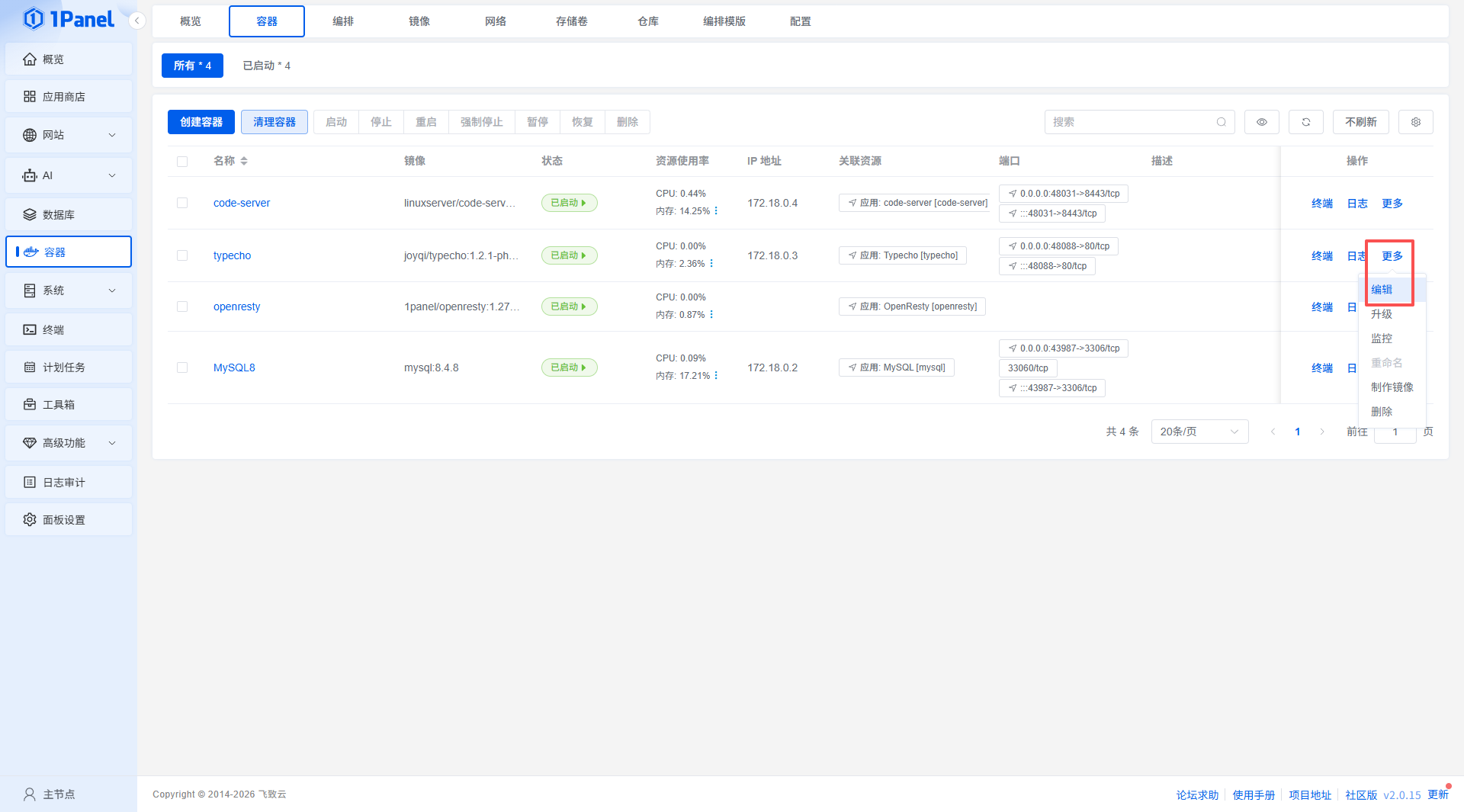Collapse sidebar using the arrow icon
The width and height of the screenshot is (1464, 812).
tap(136, 21)
